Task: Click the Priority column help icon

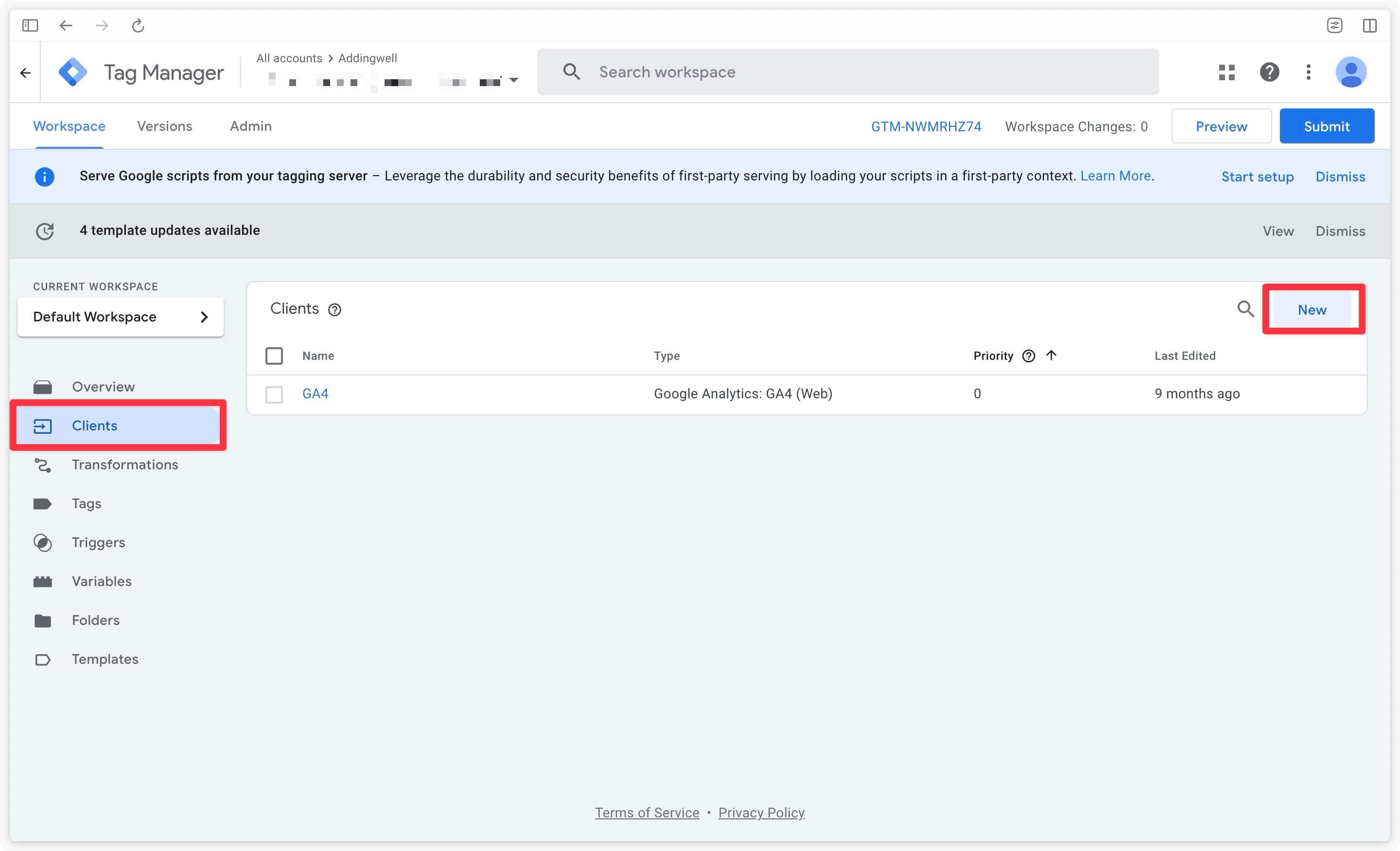Action: (x=1029, y=356)
